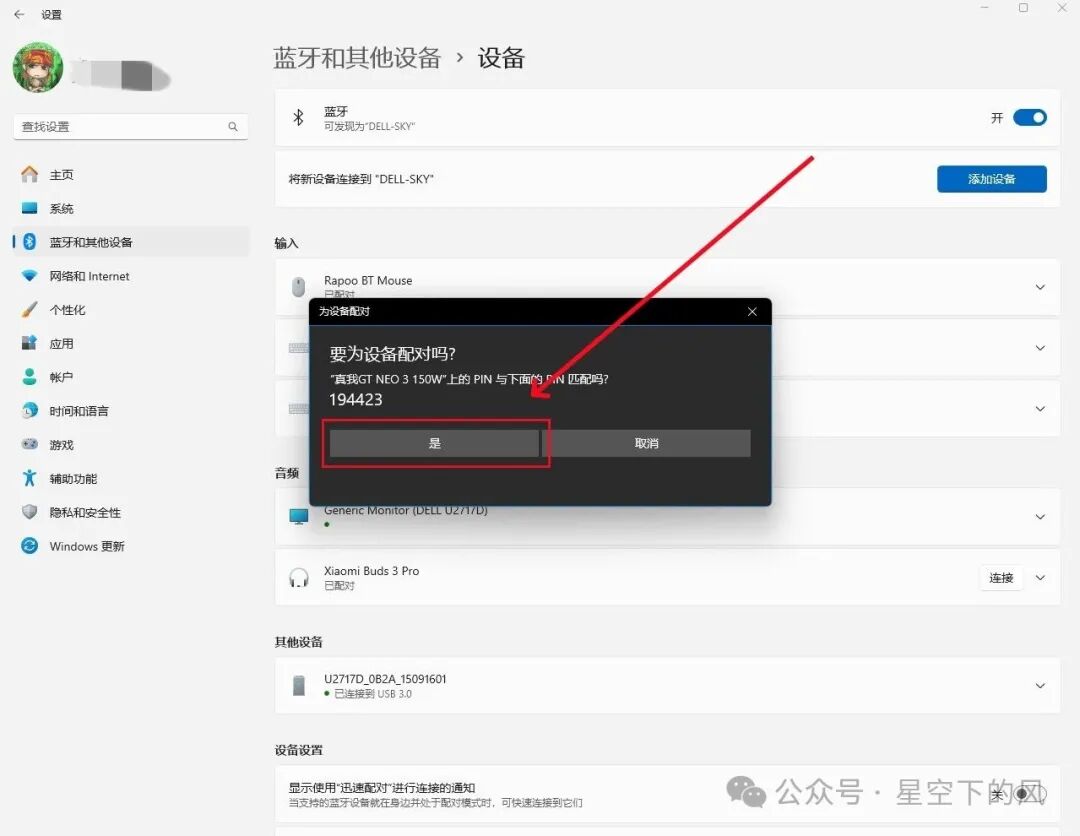The height and width of the screenshot is (836, 1080).
Task: Open 帐户 accounts settings
Action: pyautogui.click(x=131, y=377)
